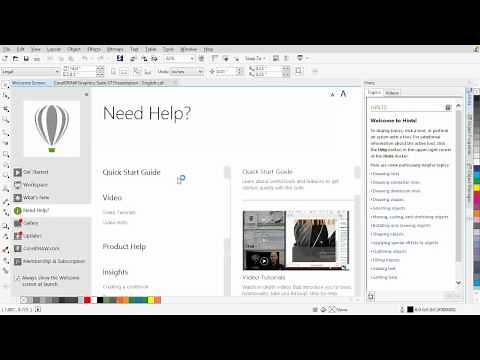
Task: Play the Video Tutorials thumbnail
Action: [264, 261]
